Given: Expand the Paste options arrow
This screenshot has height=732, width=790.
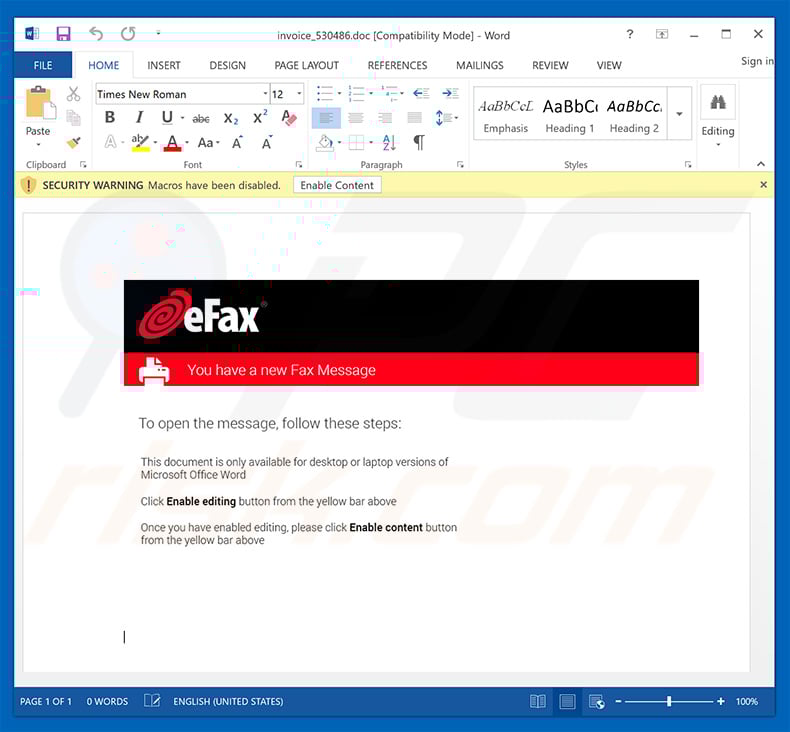Looking at the screenshot, I should (x=38, y=145).
